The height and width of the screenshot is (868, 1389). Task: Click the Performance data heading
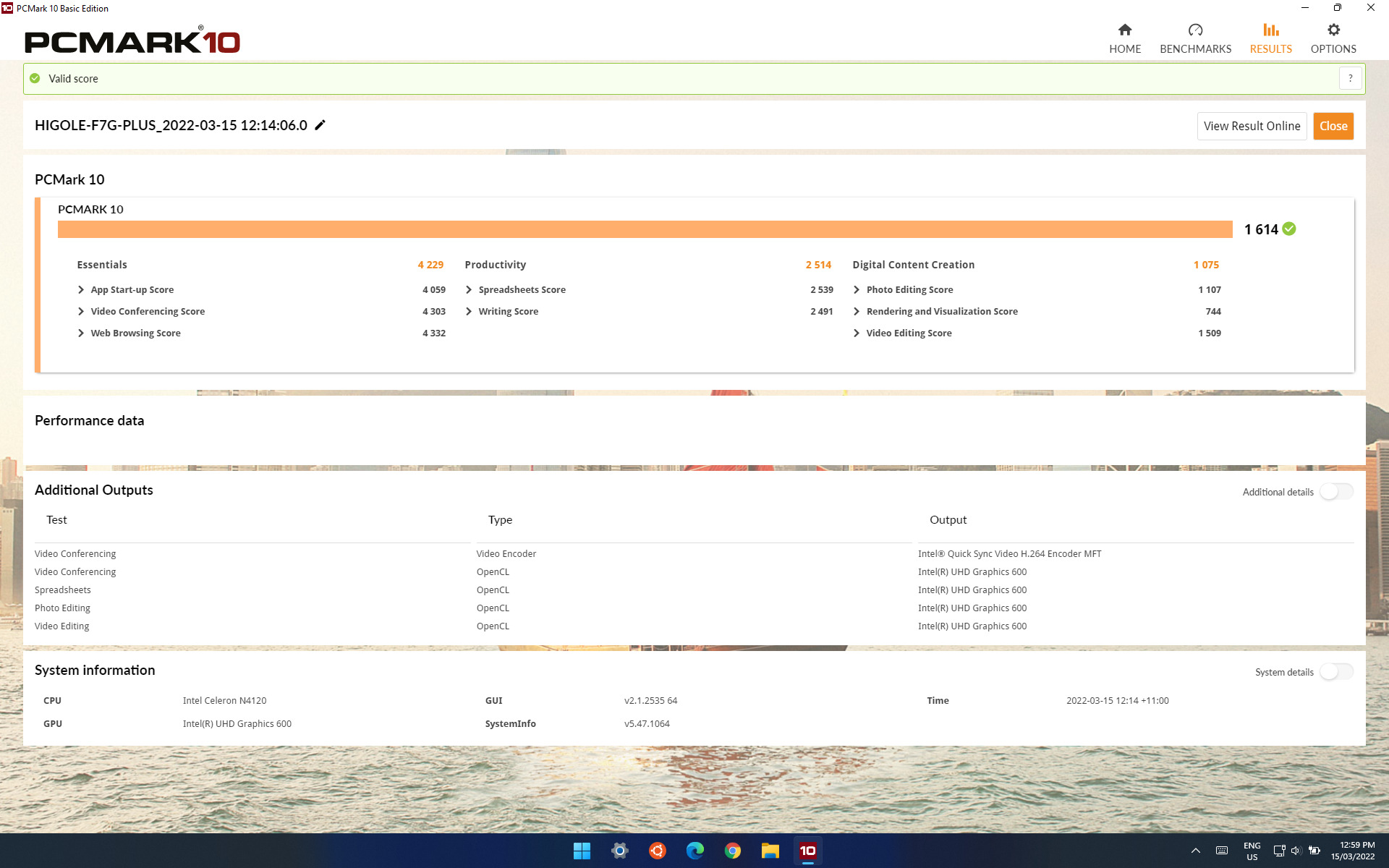tap(89, 420)
